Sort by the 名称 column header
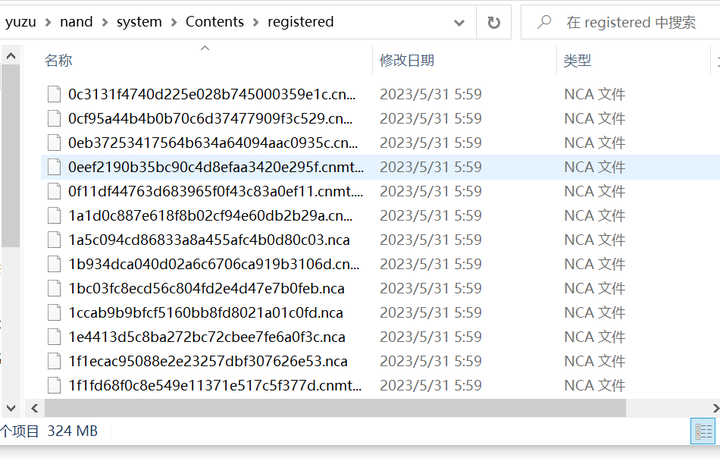Image resolution: width=720 pixels, height=461 pixels. pos(58,60)
